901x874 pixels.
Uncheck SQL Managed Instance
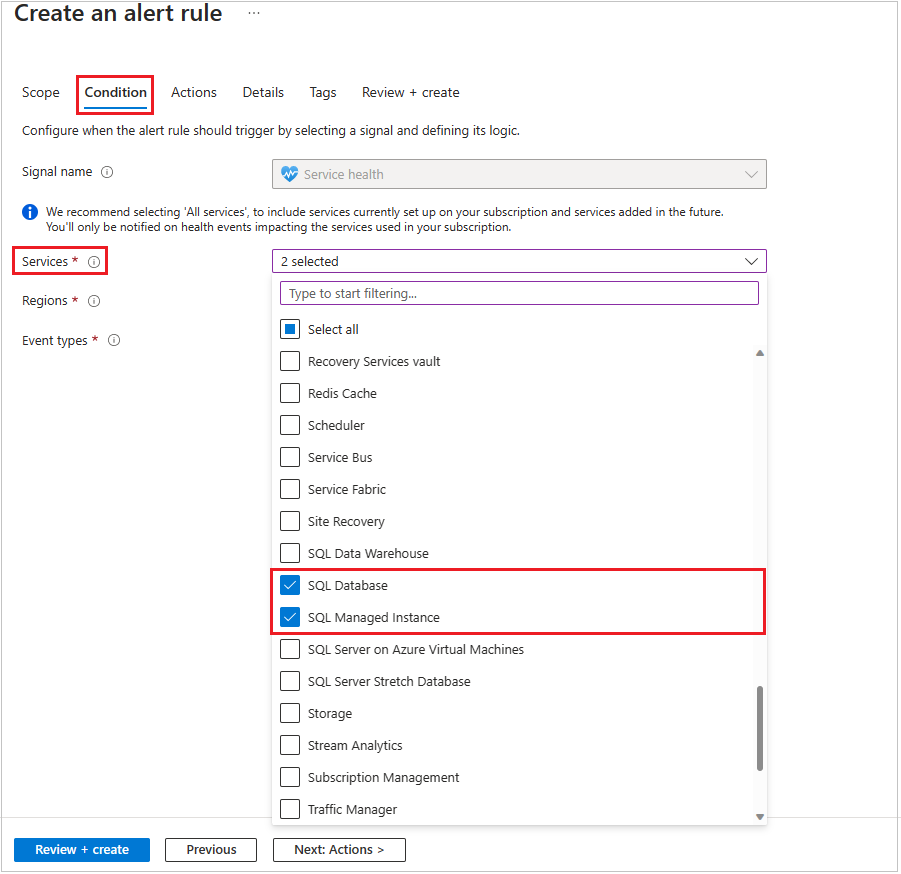click(290, 617)
